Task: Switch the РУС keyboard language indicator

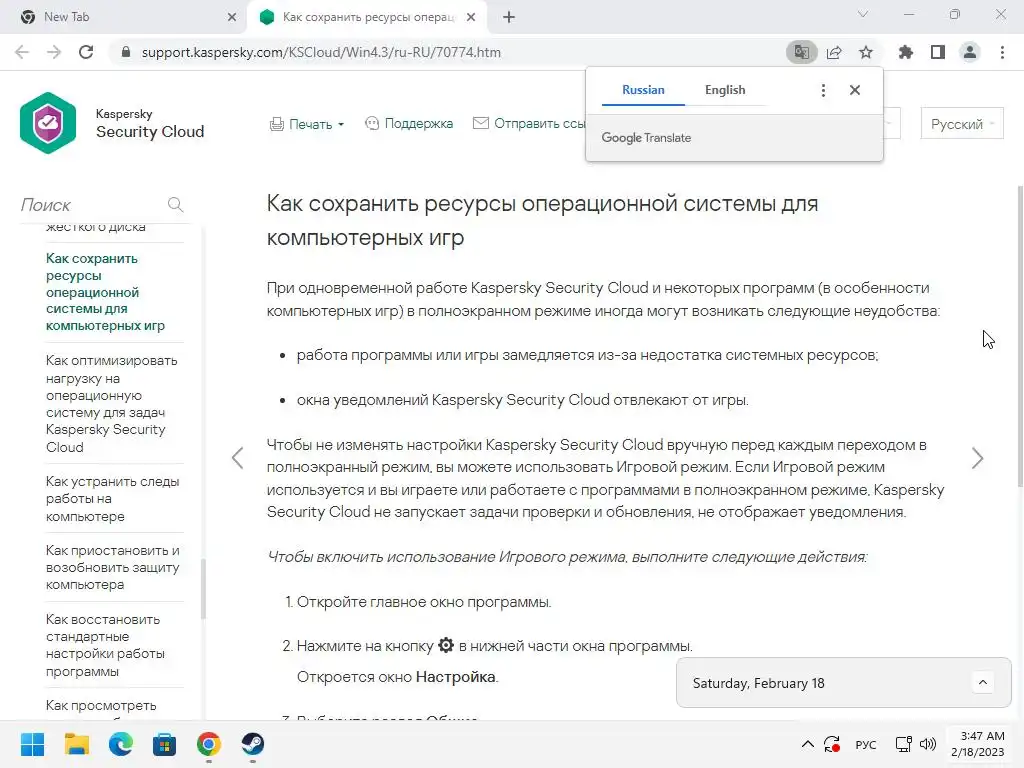Action: point(866,744)
